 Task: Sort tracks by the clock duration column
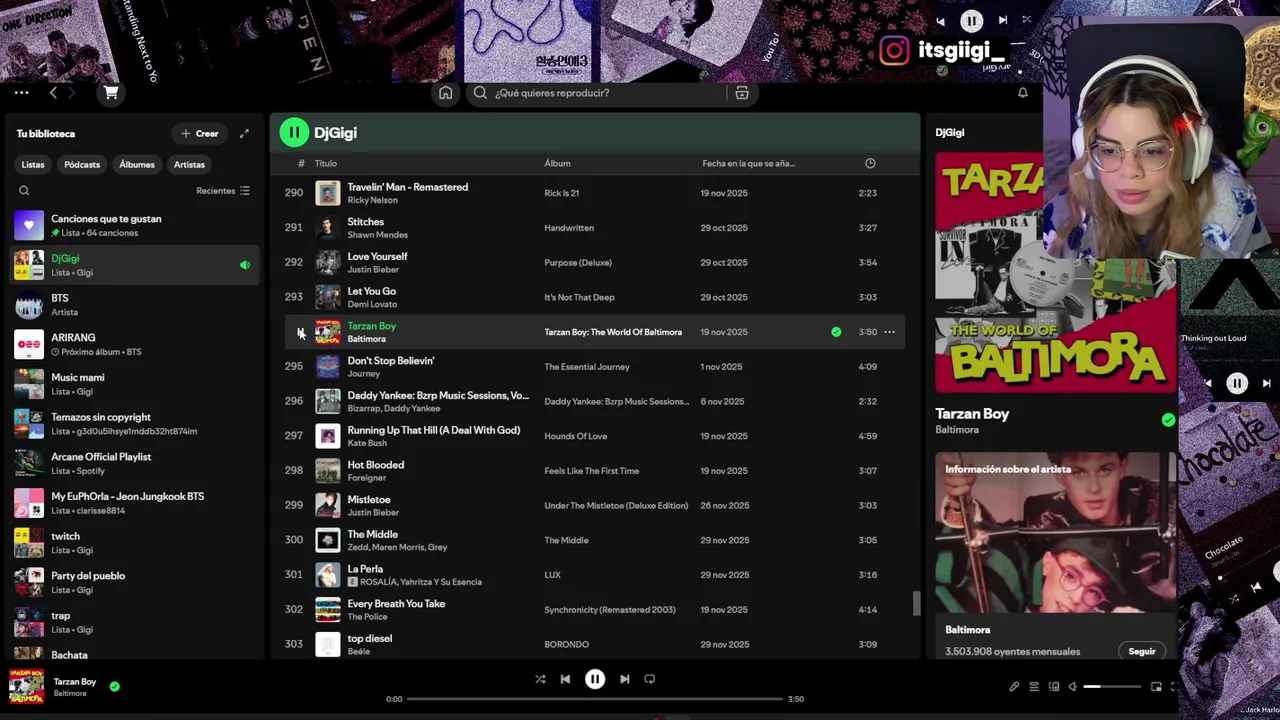[870, 163]
